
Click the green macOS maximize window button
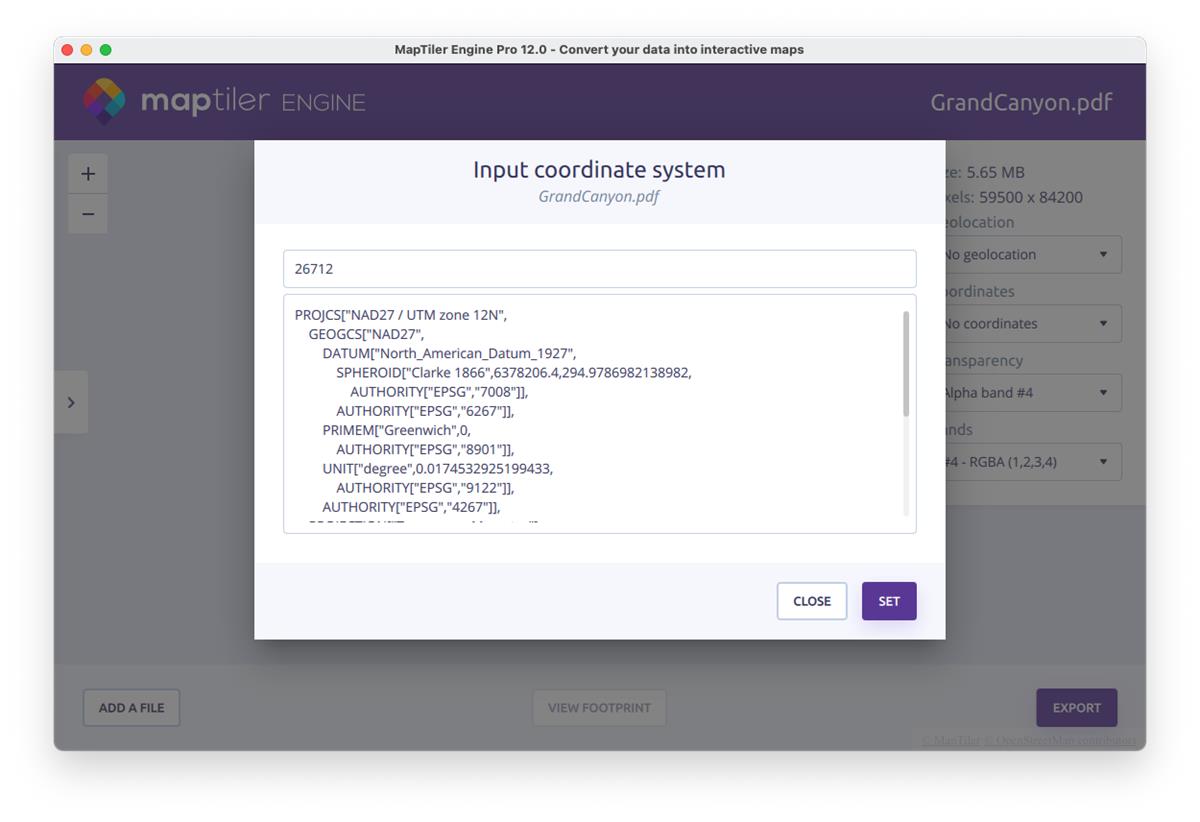coord(106,50)
